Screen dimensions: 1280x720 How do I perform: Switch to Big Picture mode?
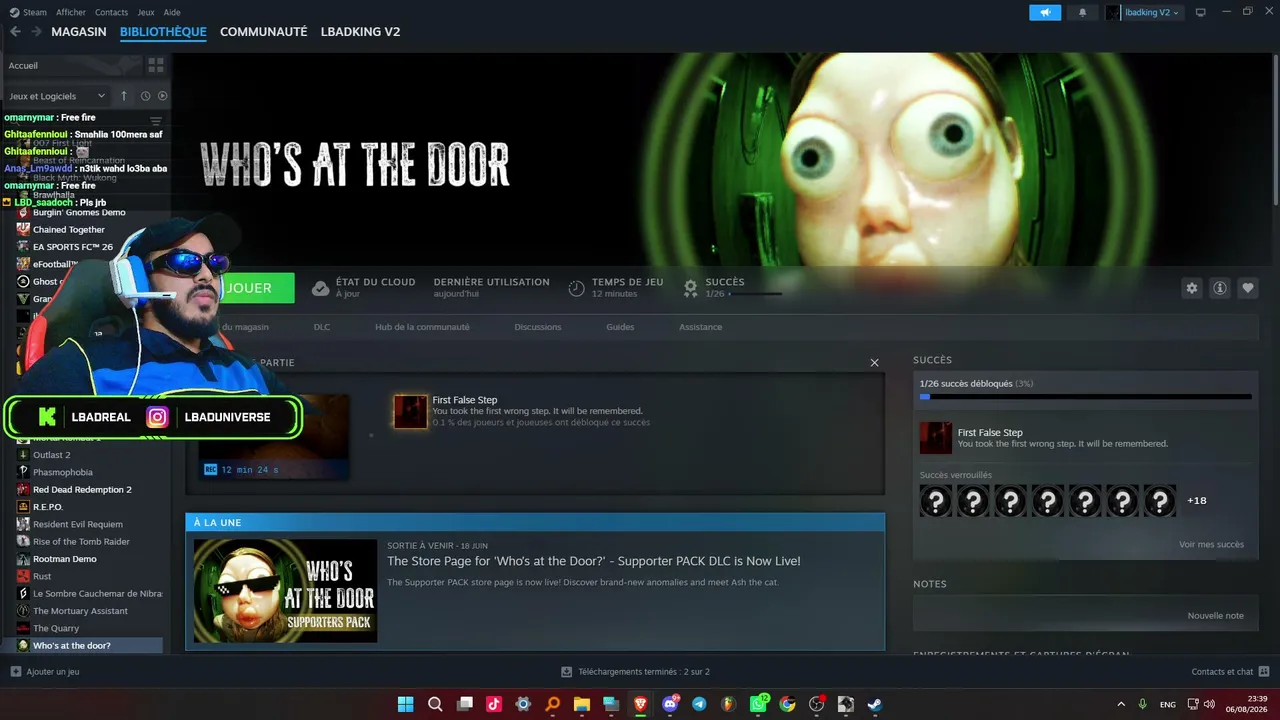[x=1201, y=12]
